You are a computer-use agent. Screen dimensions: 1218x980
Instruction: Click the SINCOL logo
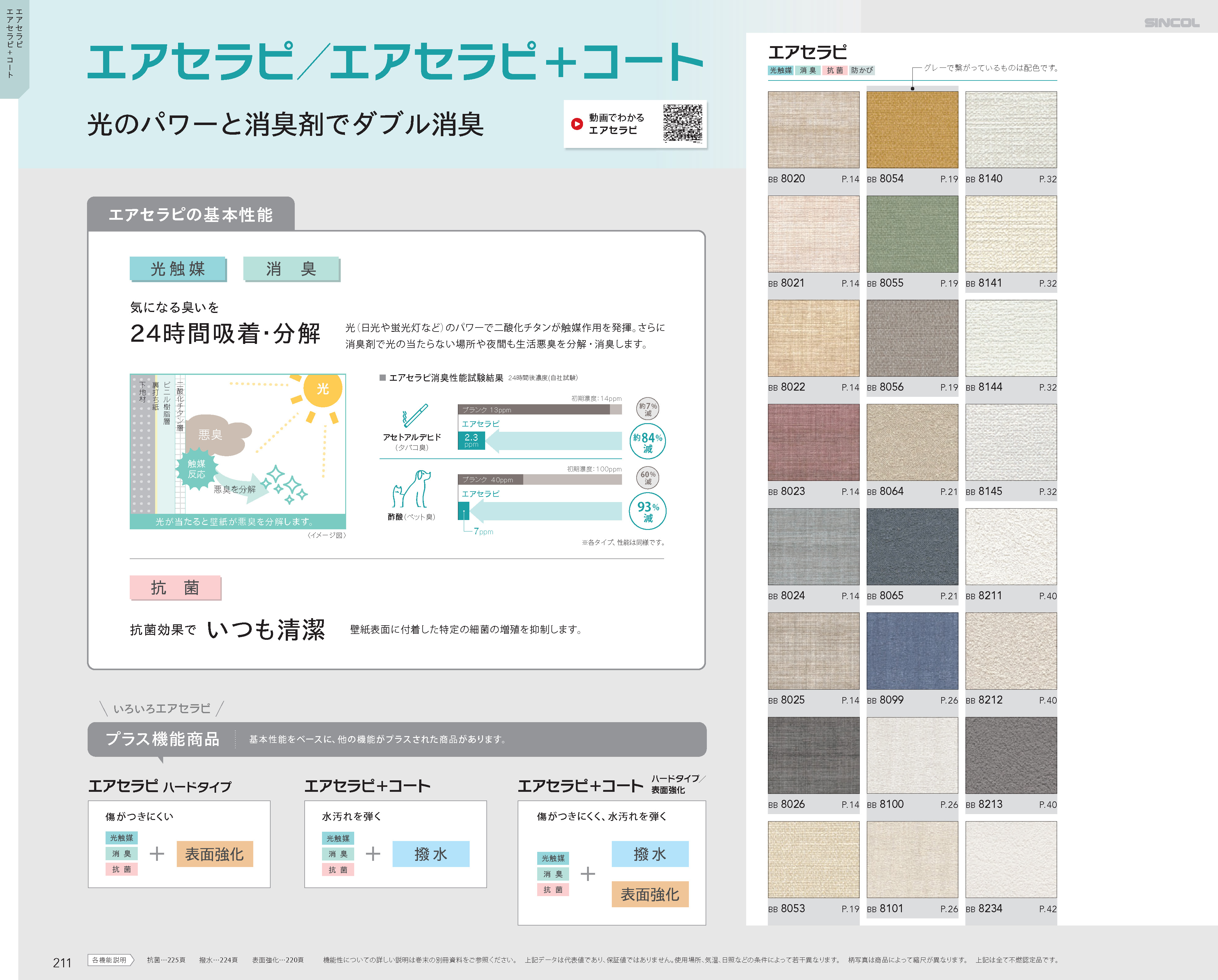tap(1172, 23)
